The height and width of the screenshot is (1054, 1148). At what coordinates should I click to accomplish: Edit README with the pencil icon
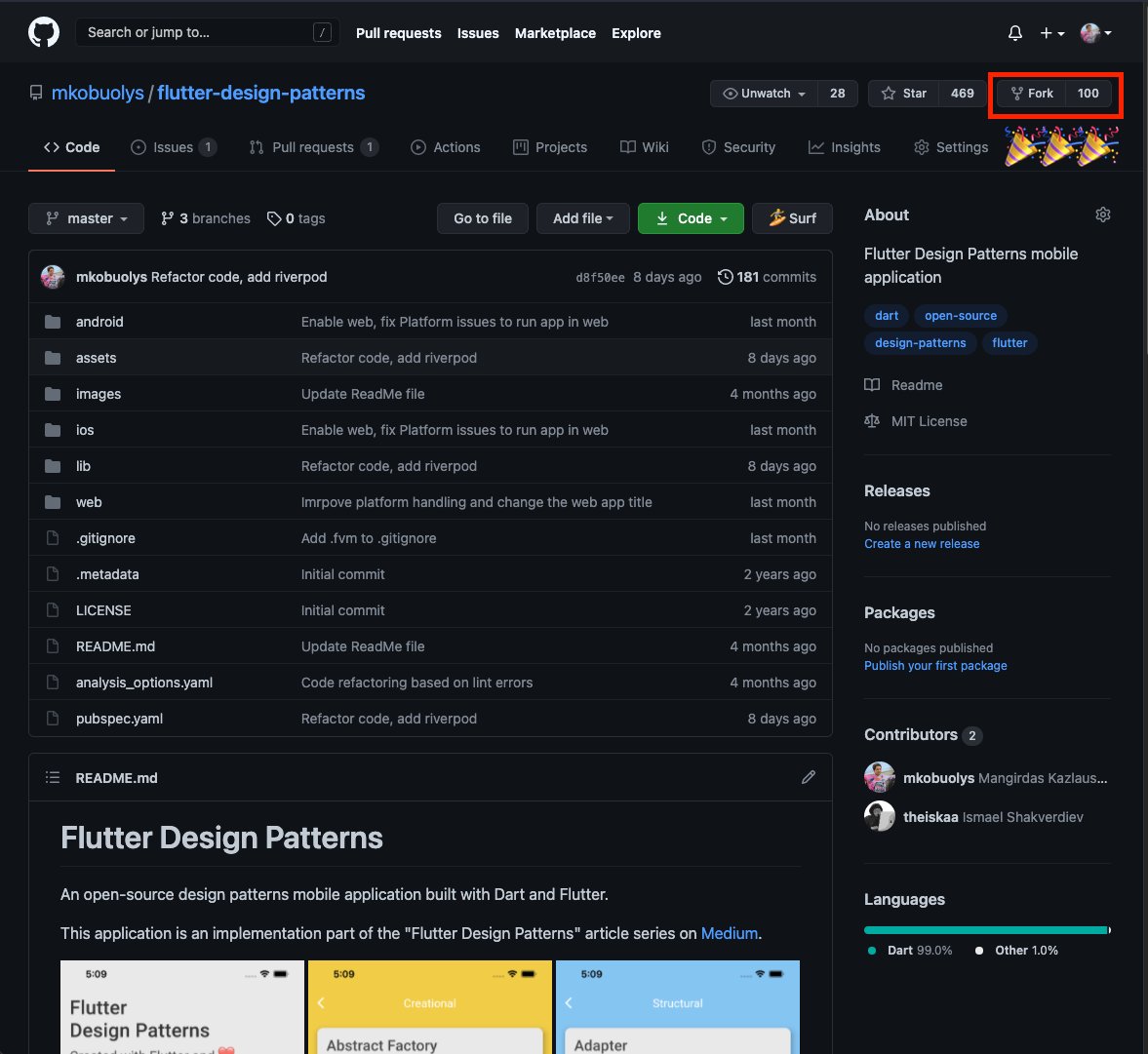pos(809,777)
